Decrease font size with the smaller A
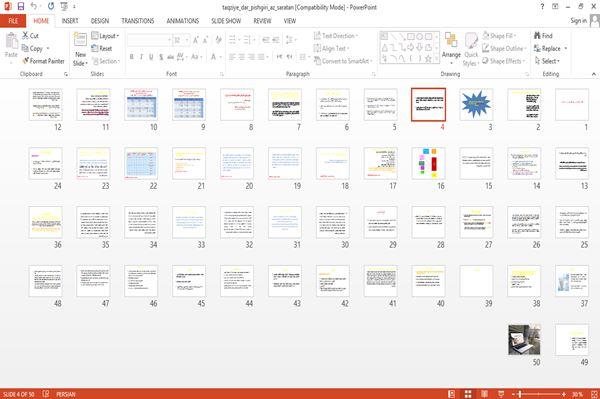The image size is (600, 399). 205,40
